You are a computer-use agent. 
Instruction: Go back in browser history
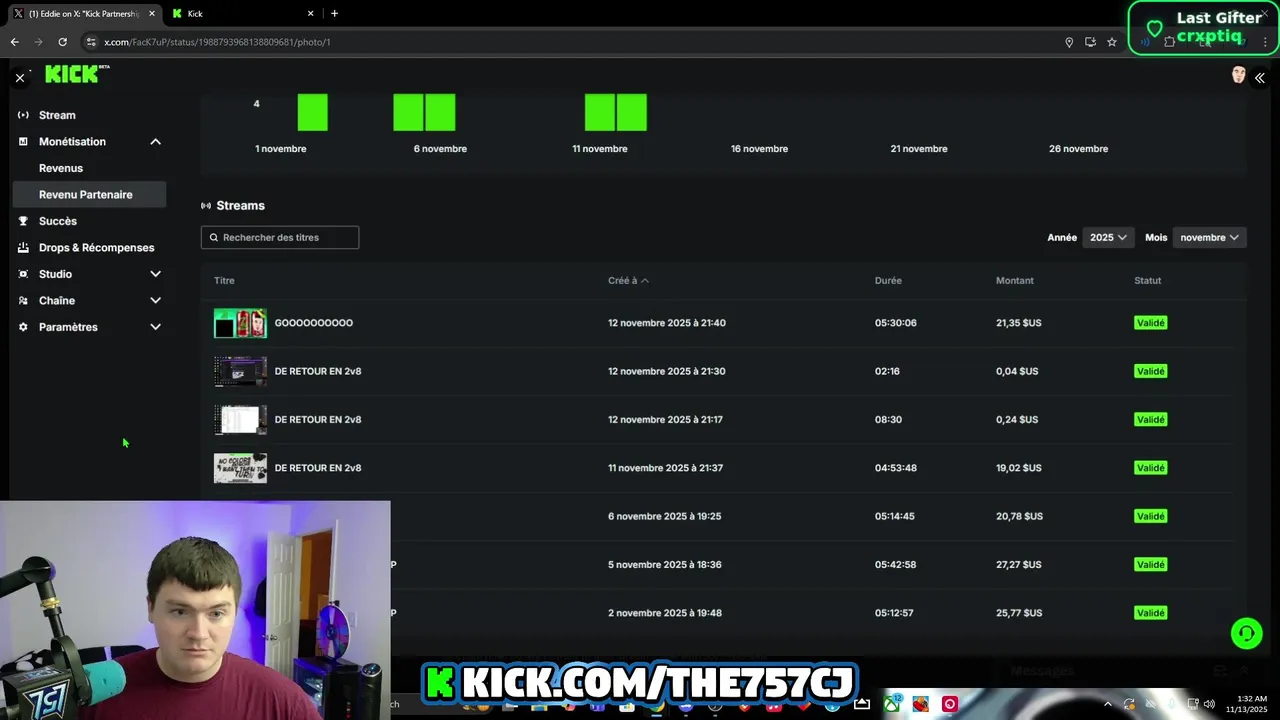[14, 42]
